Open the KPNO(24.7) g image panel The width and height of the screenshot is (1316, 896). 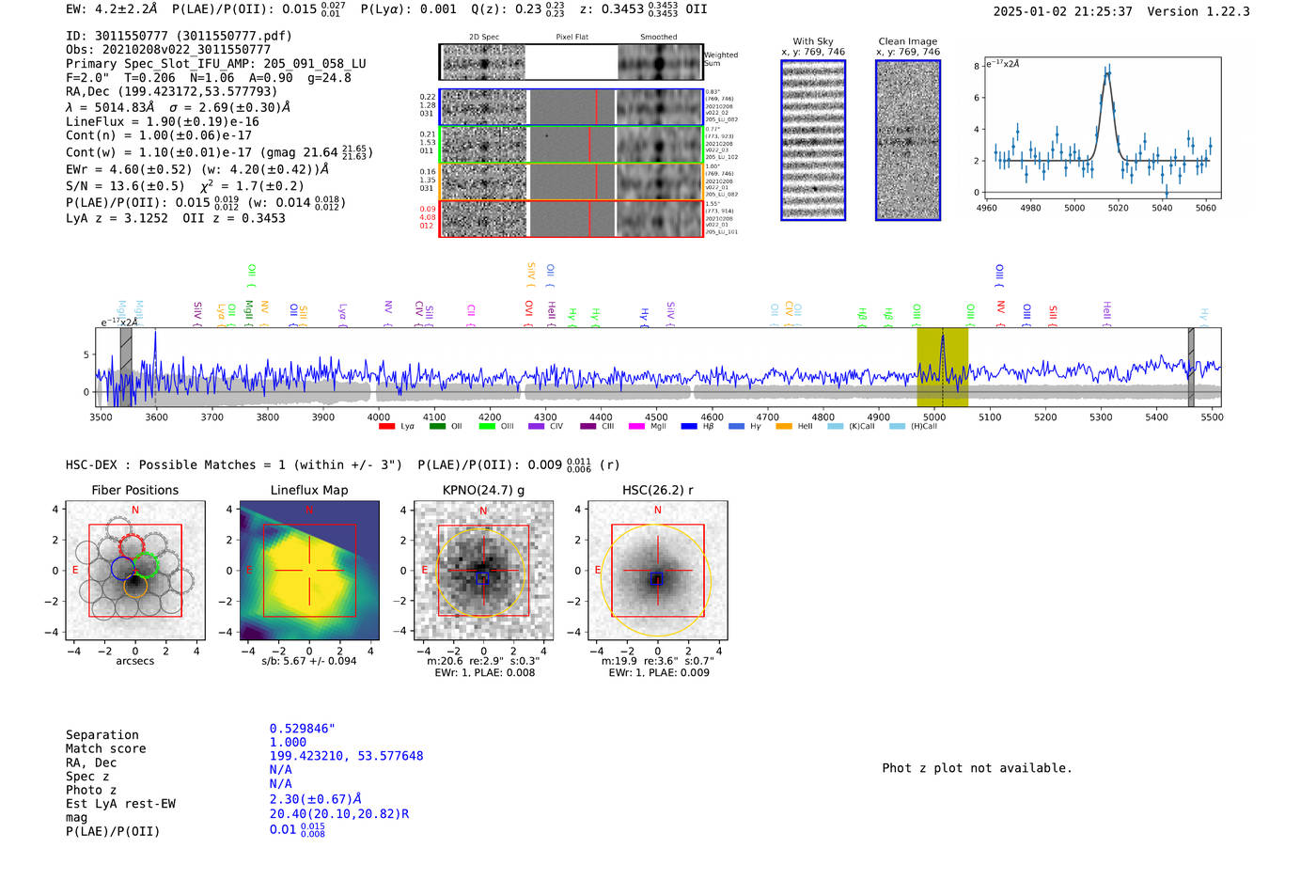pos(483,571)
